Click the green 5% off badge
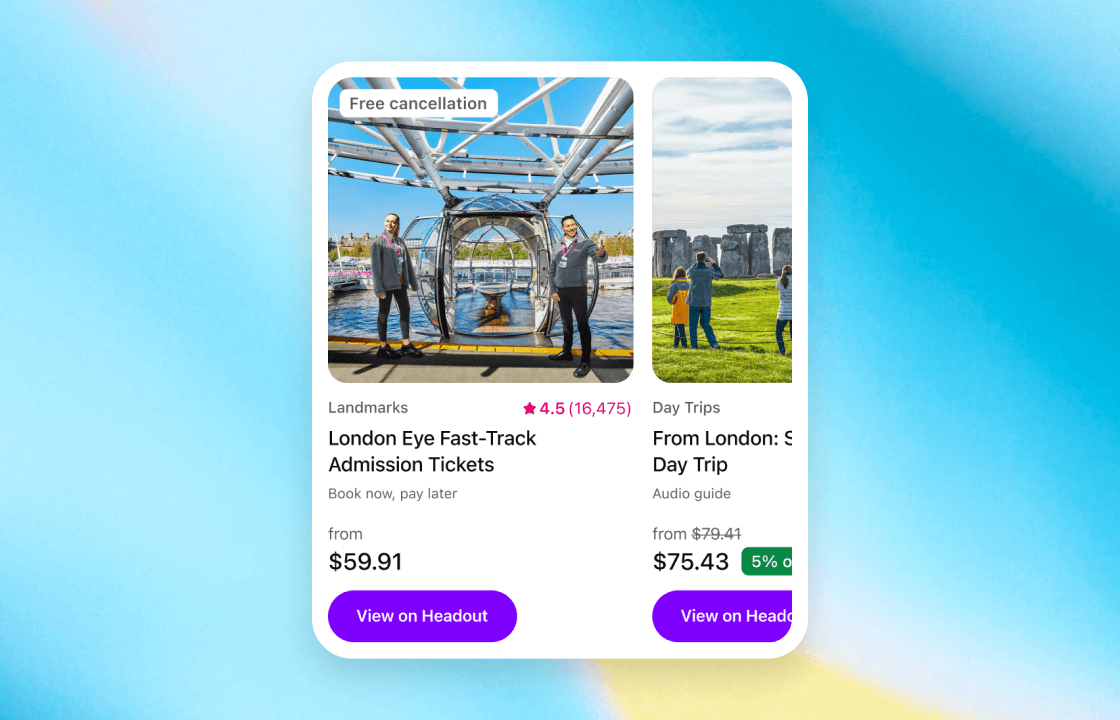1120x720 pixels. (x=766, y=561)
